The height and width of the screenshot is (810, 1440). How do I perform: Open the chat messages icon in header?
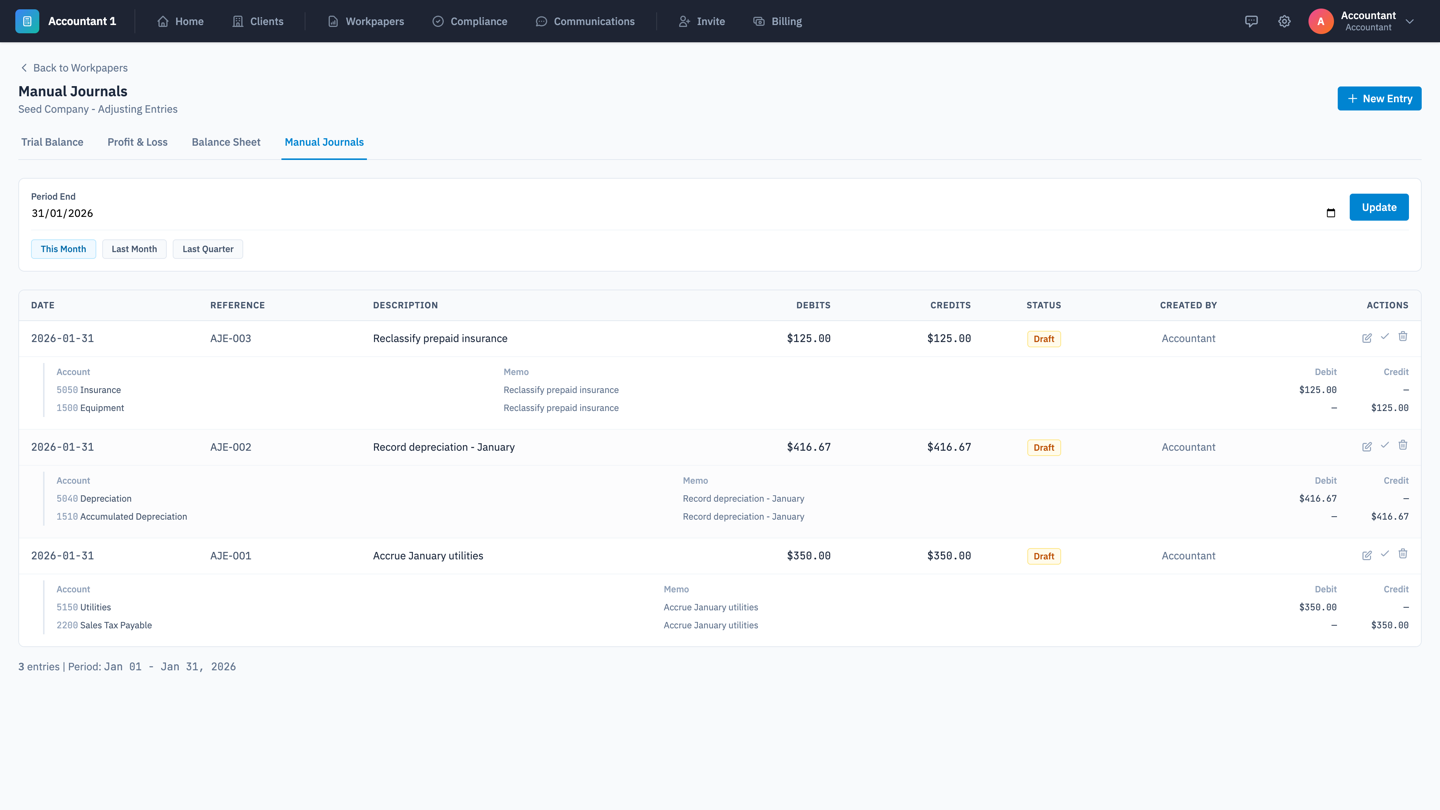(1251, 21)
